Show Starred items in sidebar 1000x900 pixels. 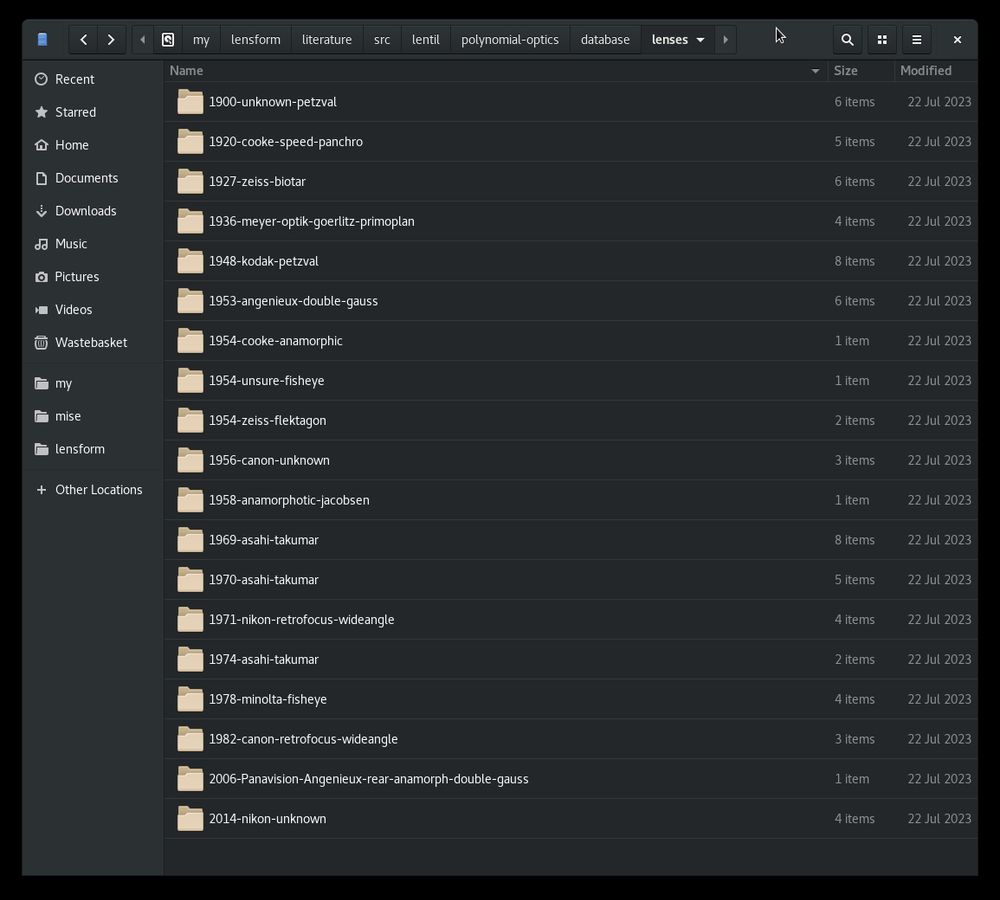(92, 112)
